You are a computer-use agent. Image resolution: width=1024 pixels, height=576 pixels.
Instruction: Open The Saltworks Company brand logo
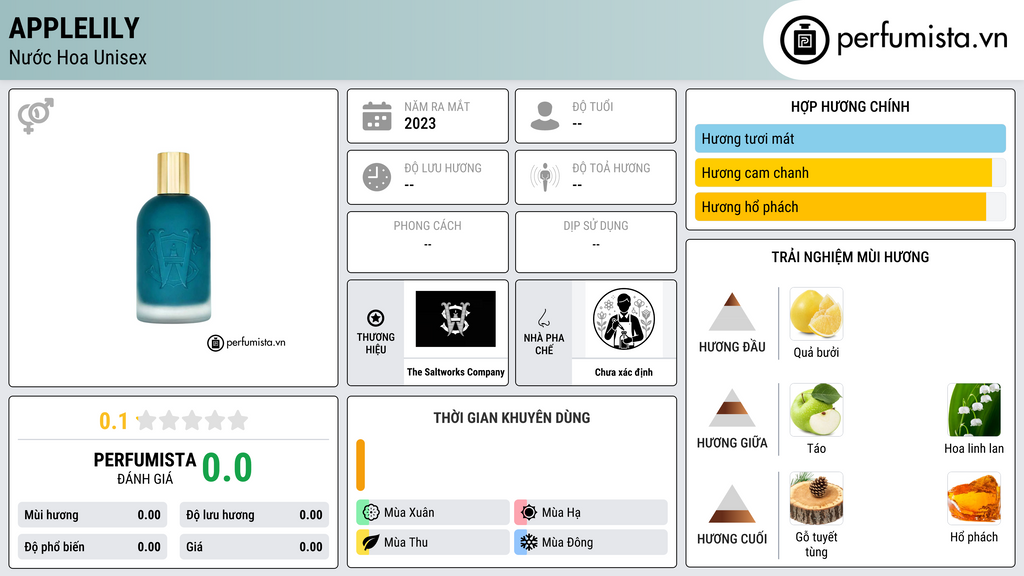456,319
